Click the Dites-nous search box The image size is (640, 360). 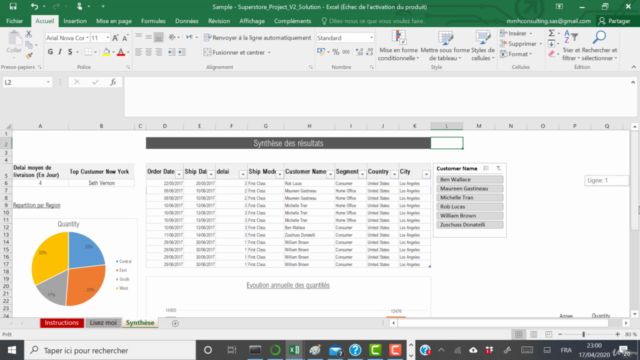(x=373, y=21)
